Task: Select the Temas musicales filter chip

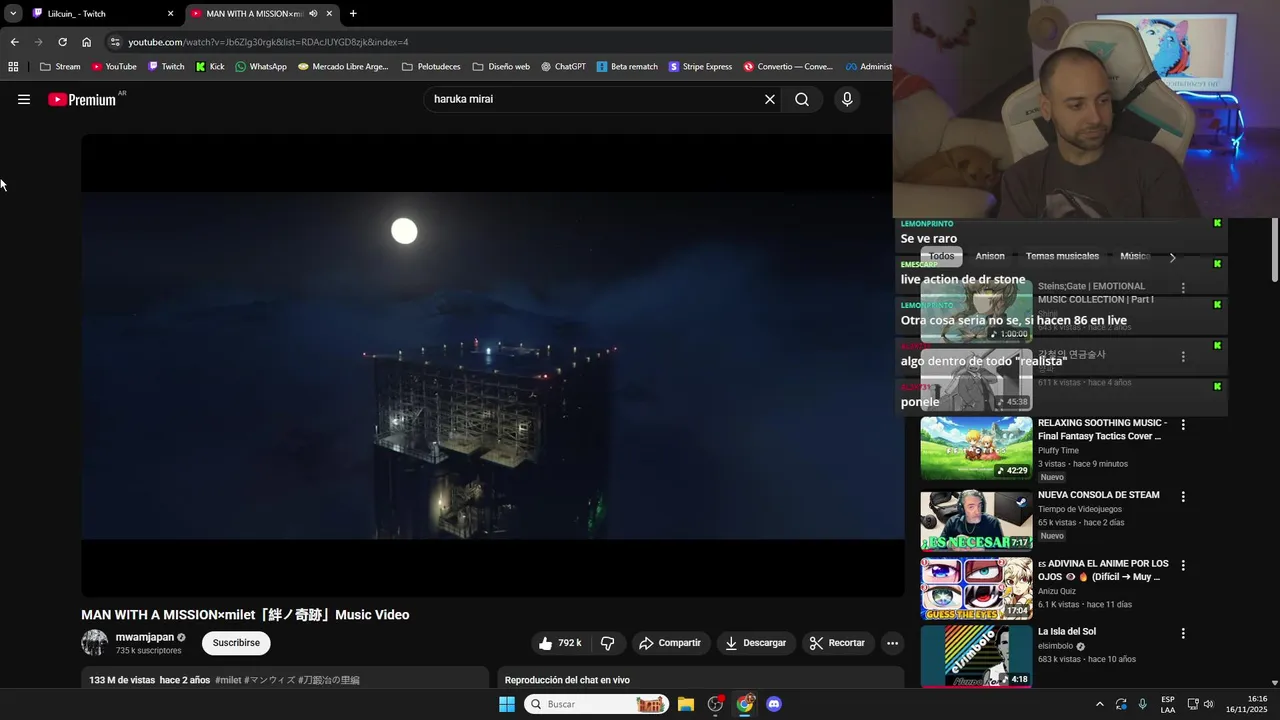Action: coord(1062,256)
